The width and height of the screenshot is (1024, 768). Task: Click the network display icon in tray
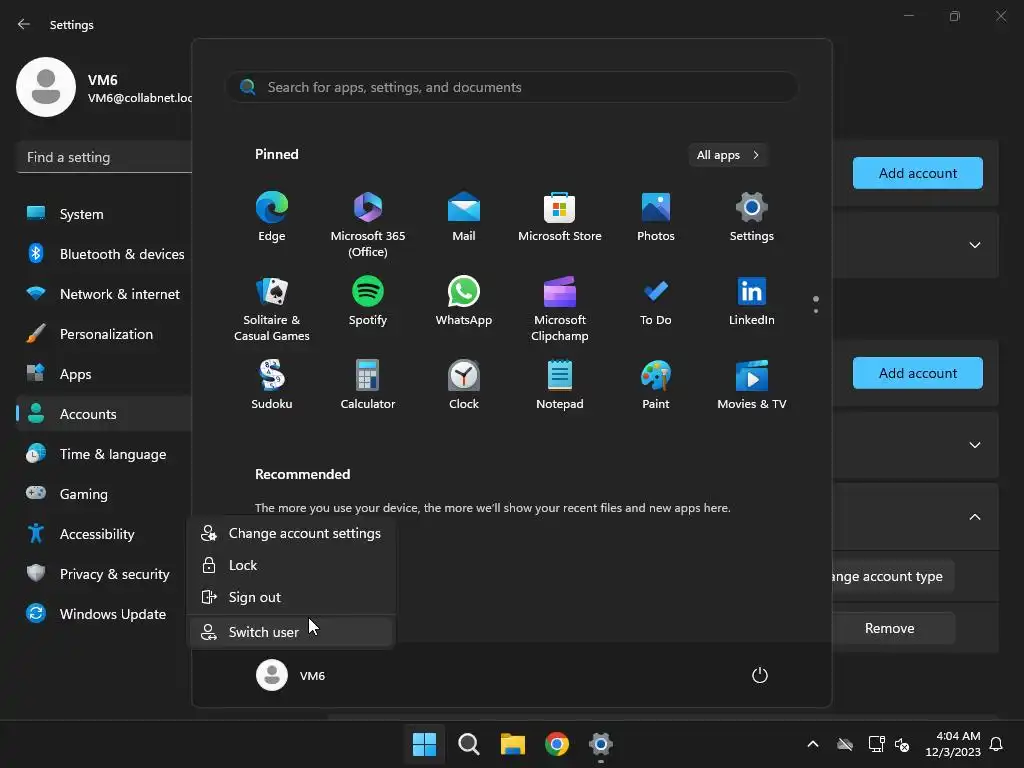tap(876, 744)
